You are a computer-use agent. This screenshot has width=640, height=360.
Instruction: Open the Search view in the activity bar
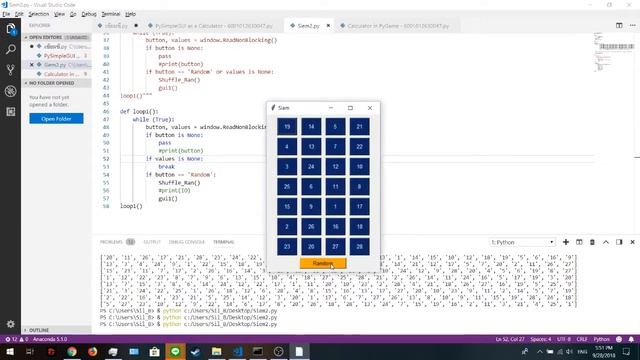click(11, 49)
